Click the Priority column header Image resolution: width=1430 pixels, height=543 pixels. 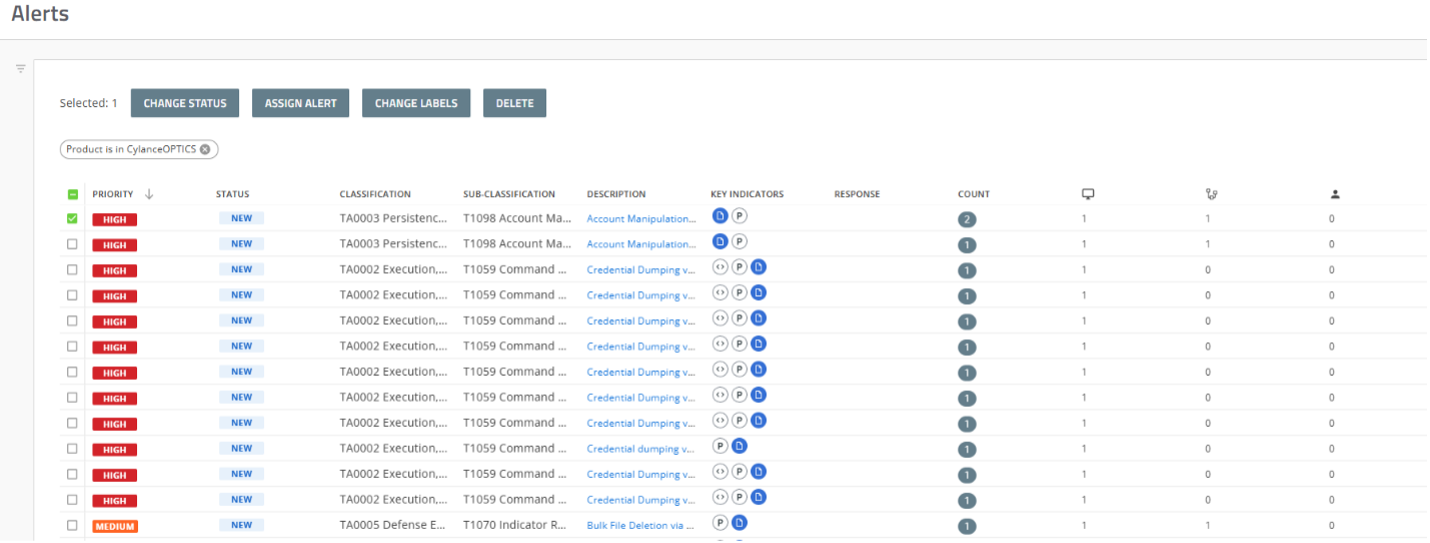(x=113, y=194)
